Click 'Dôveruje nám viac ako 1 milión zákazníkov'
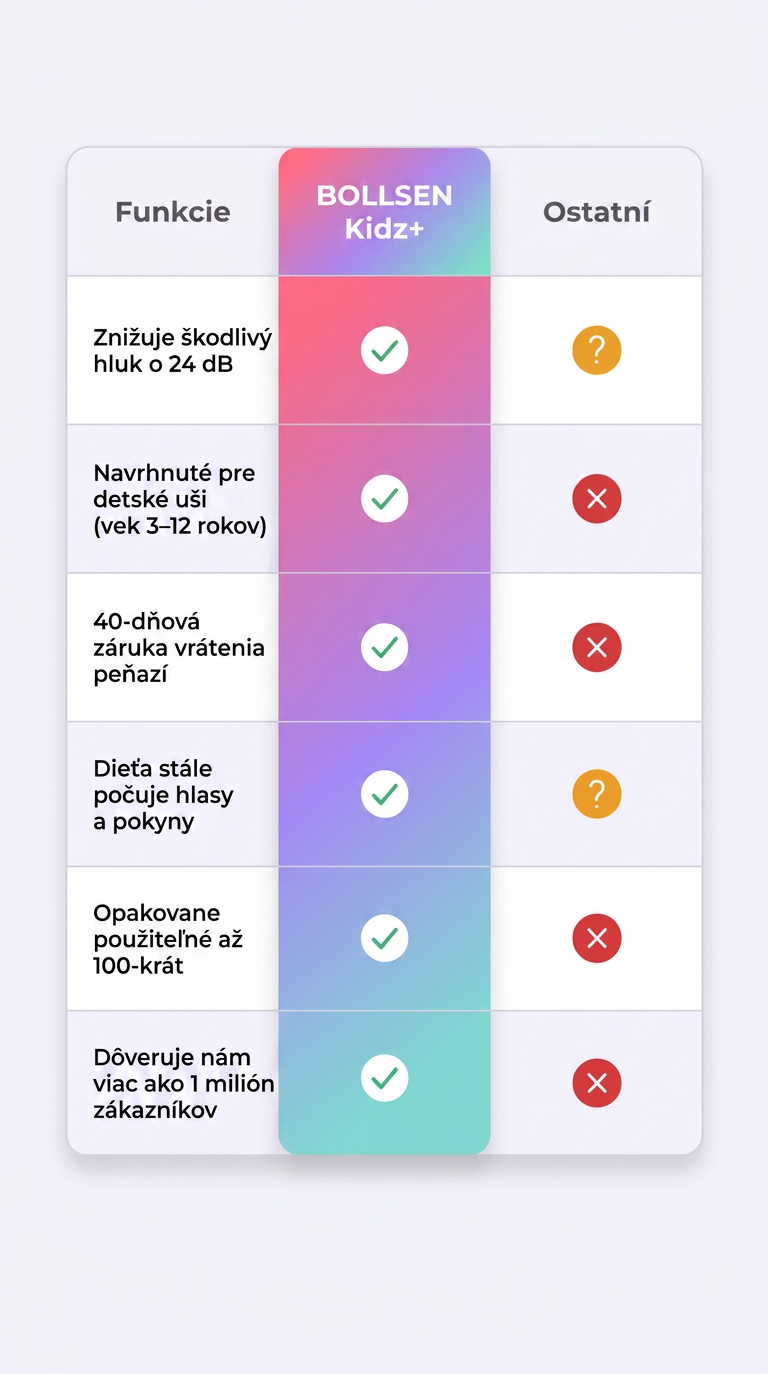This screenshot has width=768, height=1374. coord(183,1083)
